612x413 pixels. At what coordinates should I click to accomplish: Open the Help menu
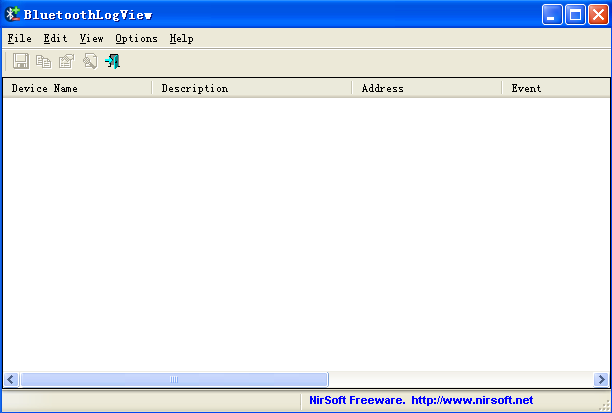pos(181,38)
